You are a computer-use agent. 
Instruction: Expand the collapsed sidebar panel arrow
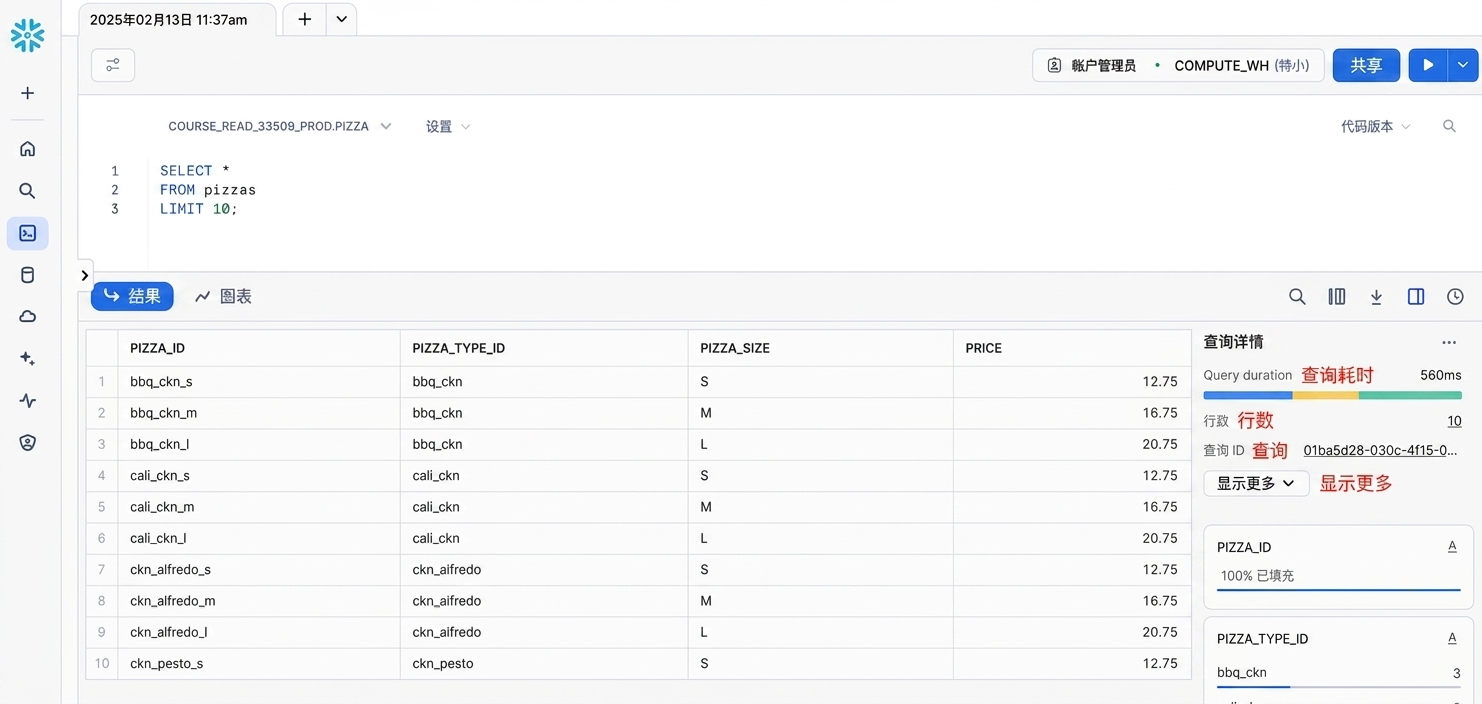(x=85, y=275)
